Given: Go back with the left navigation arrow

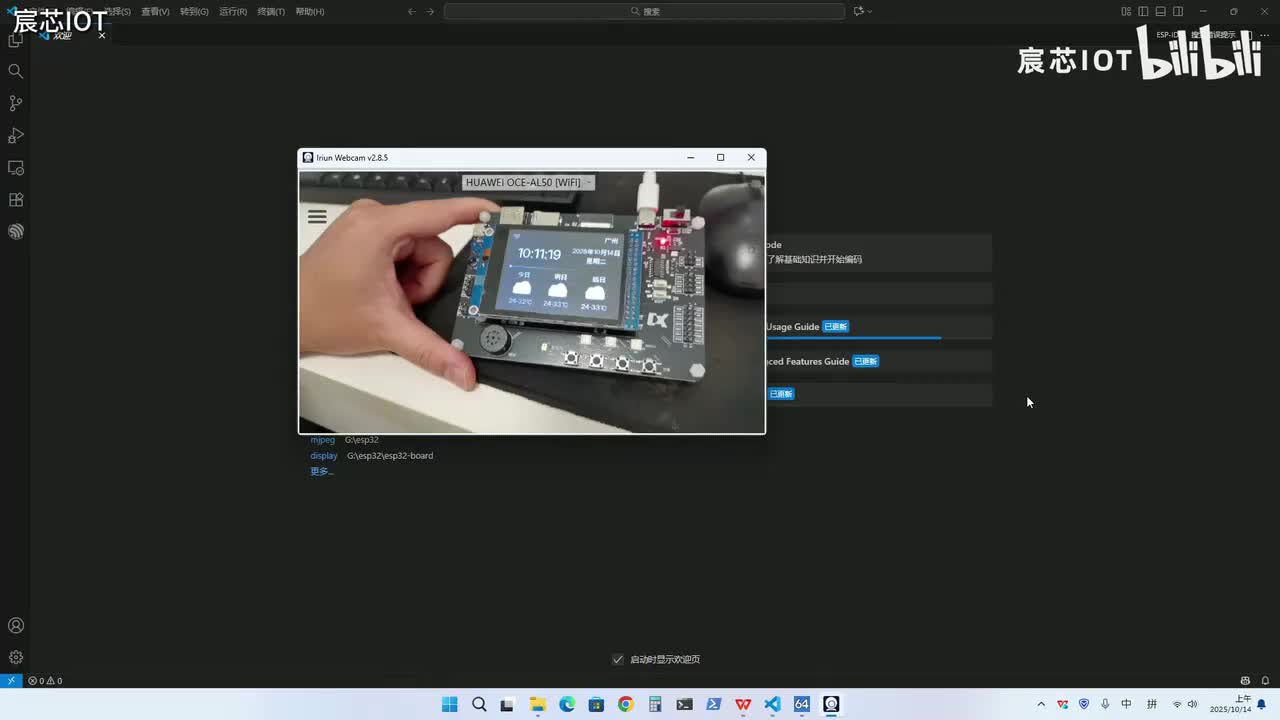Looking at the screenshot, I should (x=412, y=12).
